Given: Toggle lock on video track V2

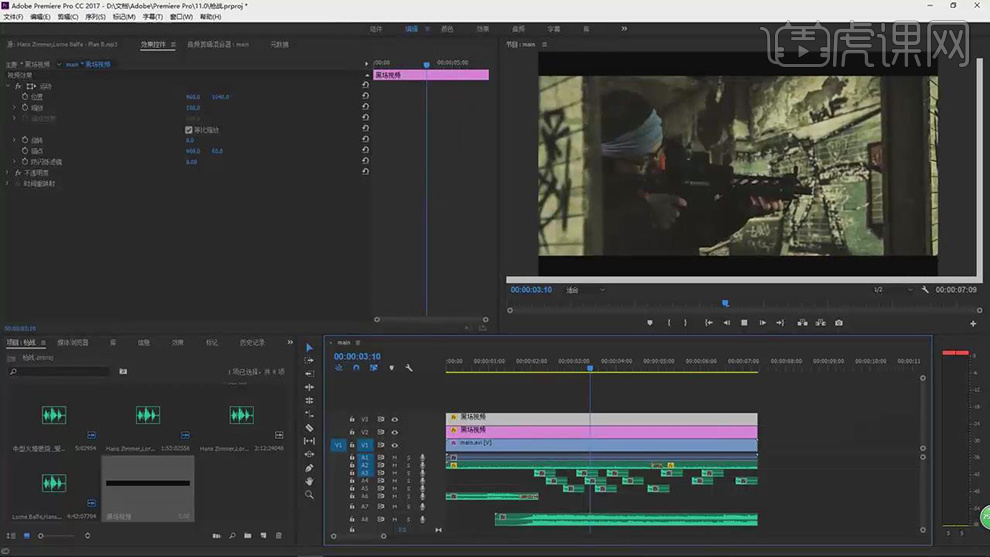Looking at the screenshot, I should pos(352,432).
